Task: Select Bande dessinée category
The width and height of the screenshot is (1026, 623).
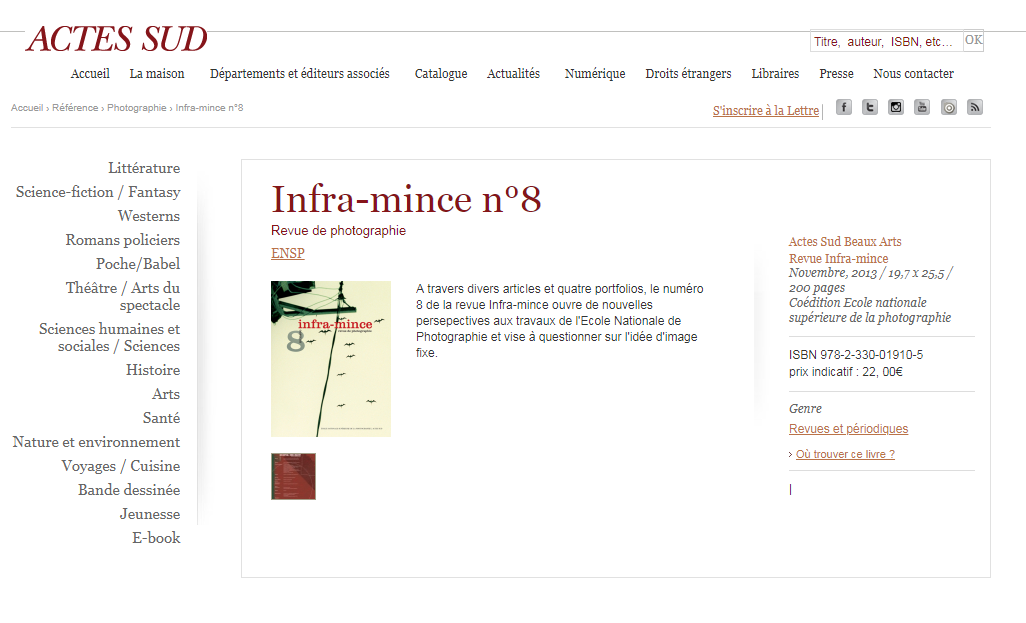Action: (x=129, y=490)
